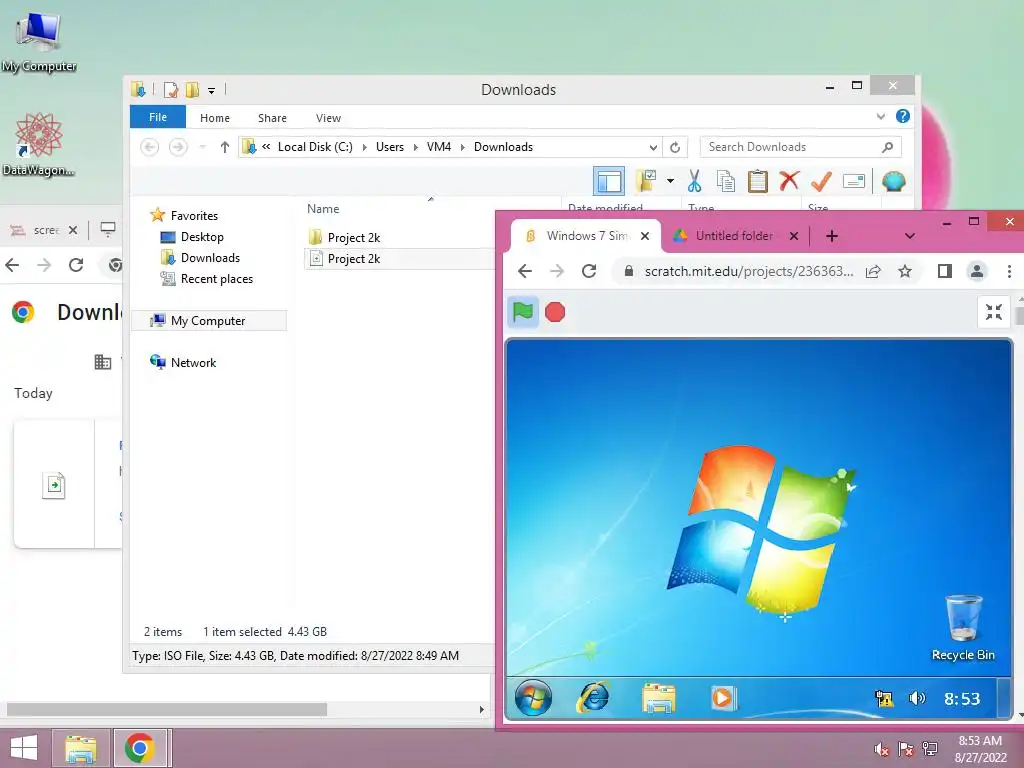This screenshot has height=768, width=1024.
Task: Switch to the Windows 7 Sim Chrome tab
Action: (586, 236)
